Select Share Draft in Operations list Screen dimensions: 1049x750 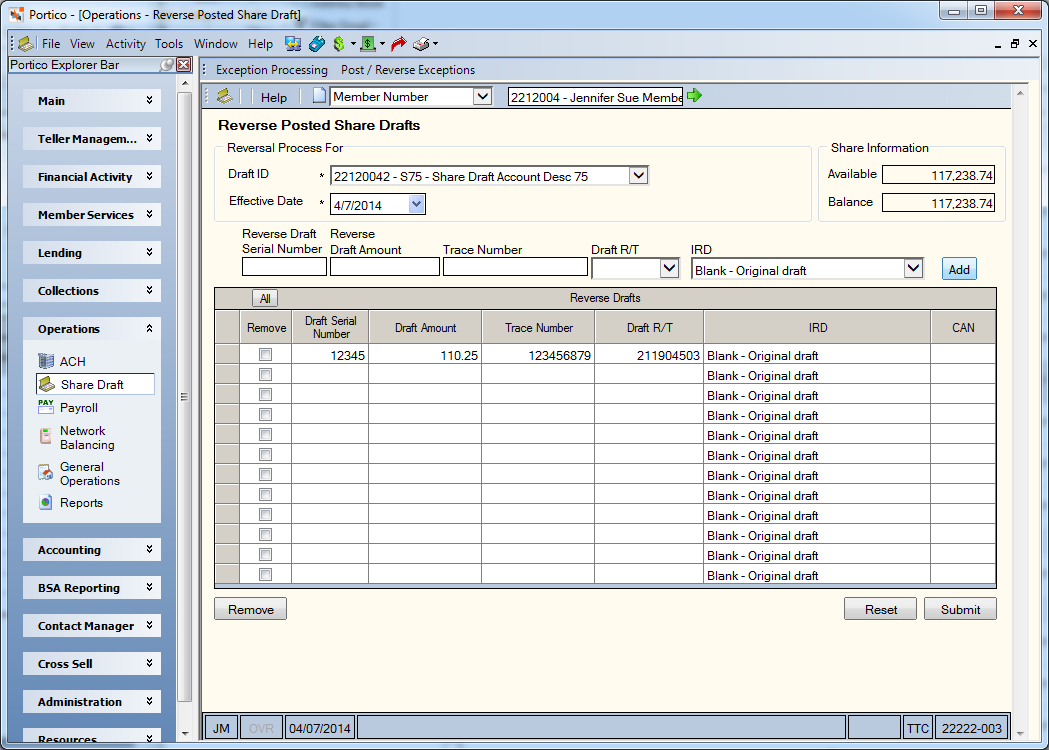(95, 384)
